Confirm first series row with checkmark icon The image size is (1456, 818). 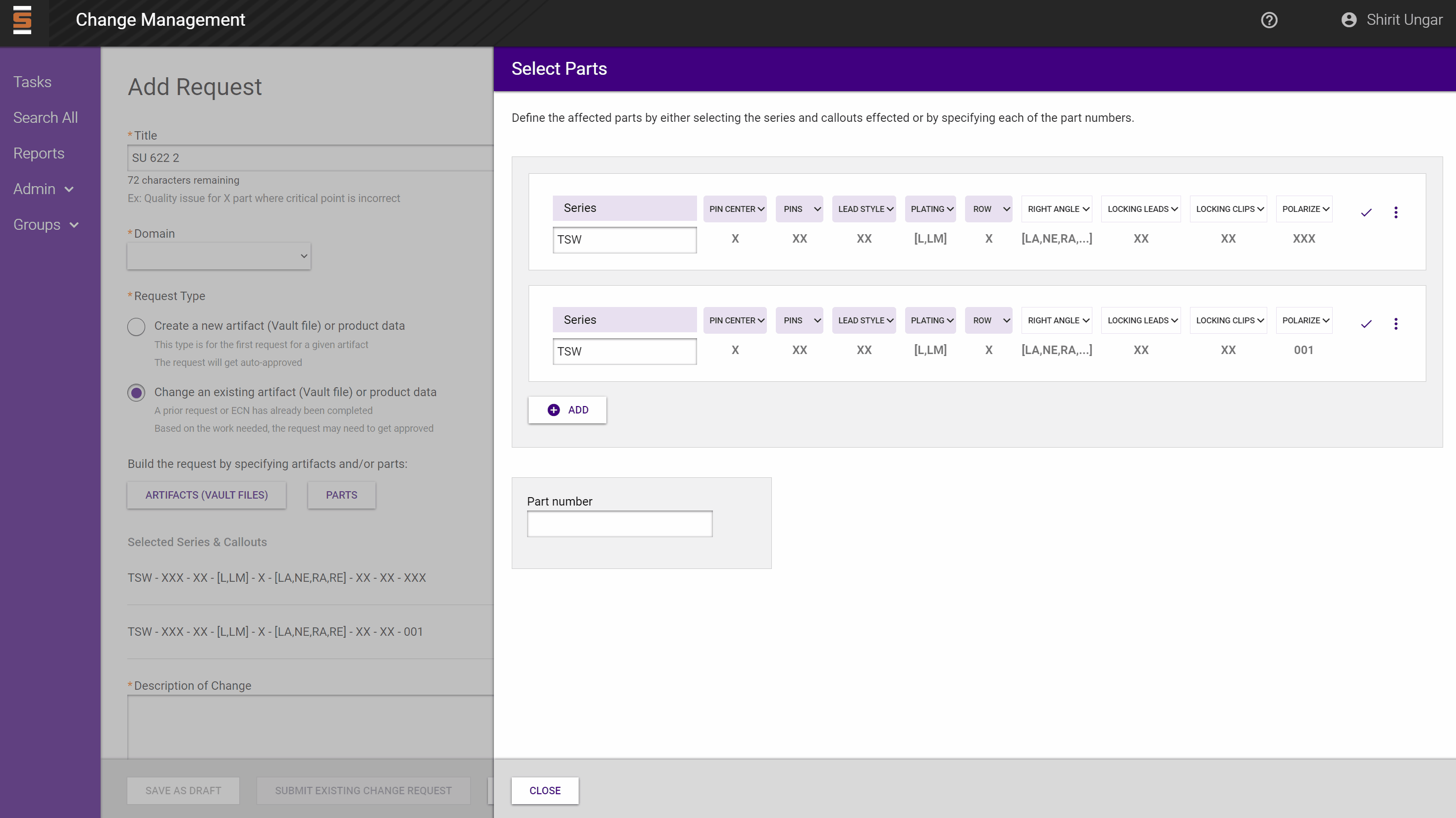[1366, 212]
